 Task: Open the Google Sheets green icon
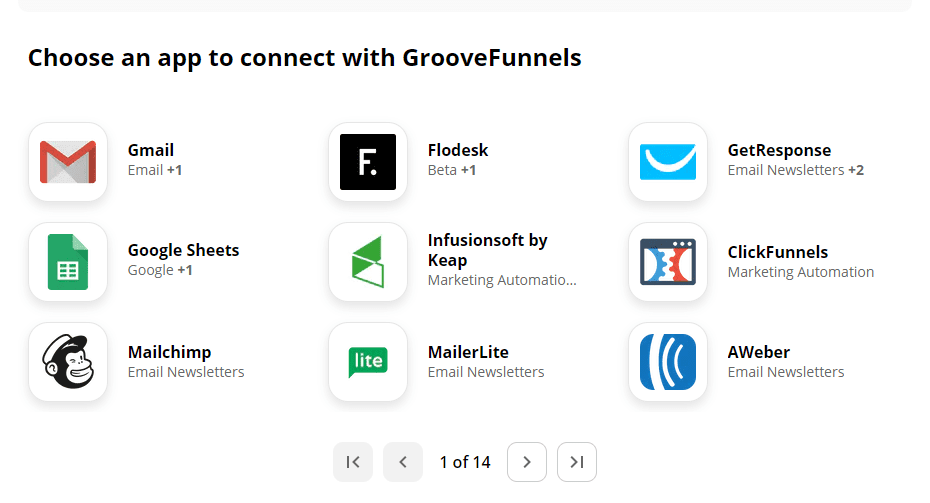coord(68,262)
